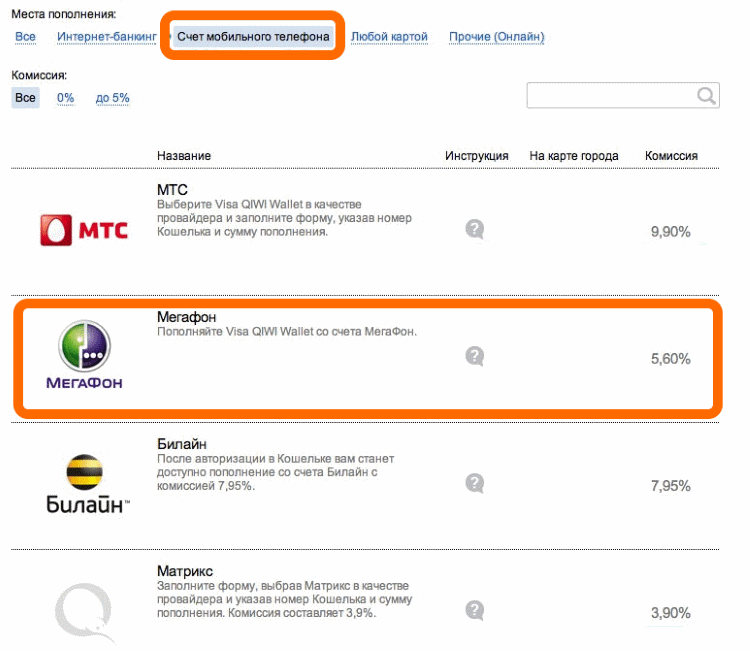750x651 pixels.
Task: Click the 3,90% commission value
Action: coord(671,613)
